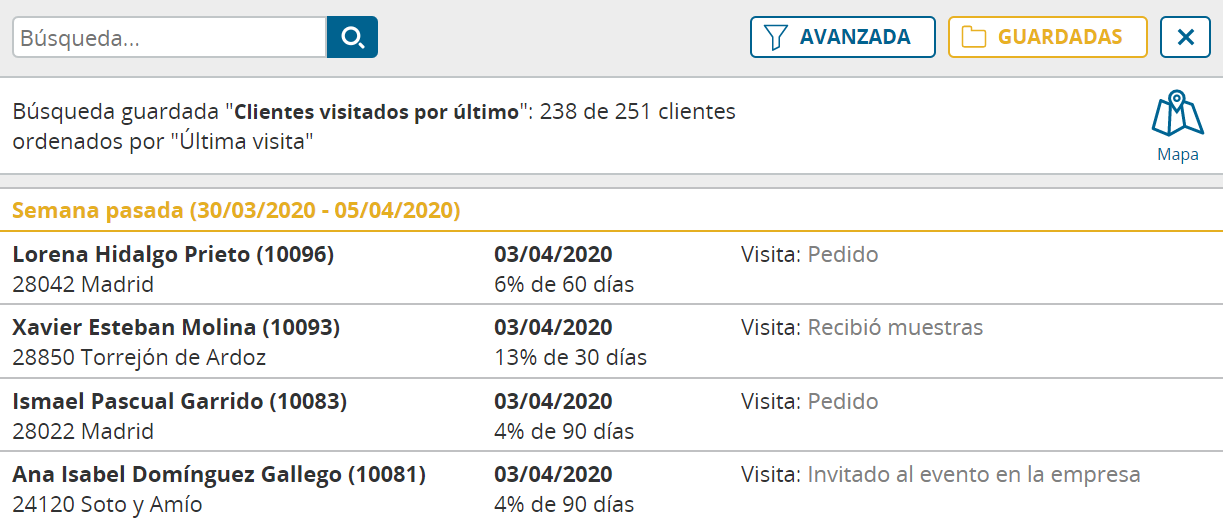Open client Lorena Hidalgo Prieto (10096)
This screenshot has width=1223, height=522.
pyautogui.click(x=611, y=269)
